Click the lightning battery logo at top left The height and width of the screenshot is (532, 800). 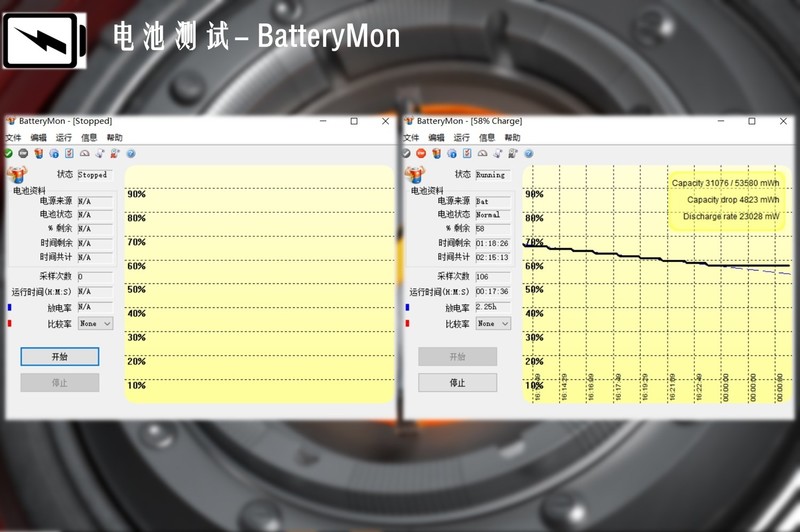coord(44,41)
